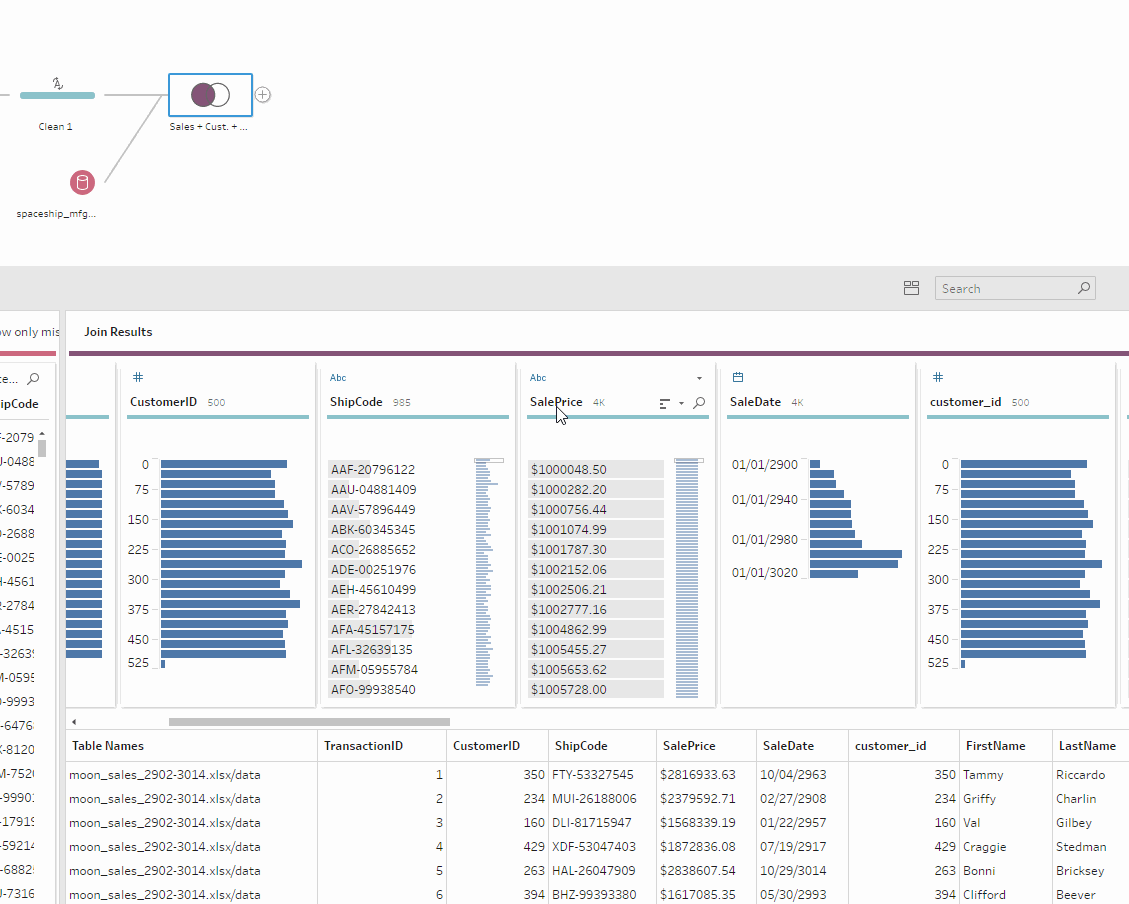The width and height of the screenshot is (1129, 904).
Task: Select the join node Sales + Cust.
Action: click(209, 93)
